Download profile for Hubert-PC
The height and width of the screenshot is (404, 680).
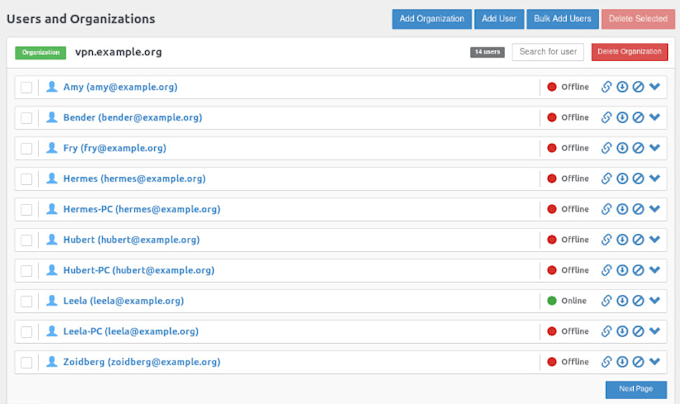622,270
